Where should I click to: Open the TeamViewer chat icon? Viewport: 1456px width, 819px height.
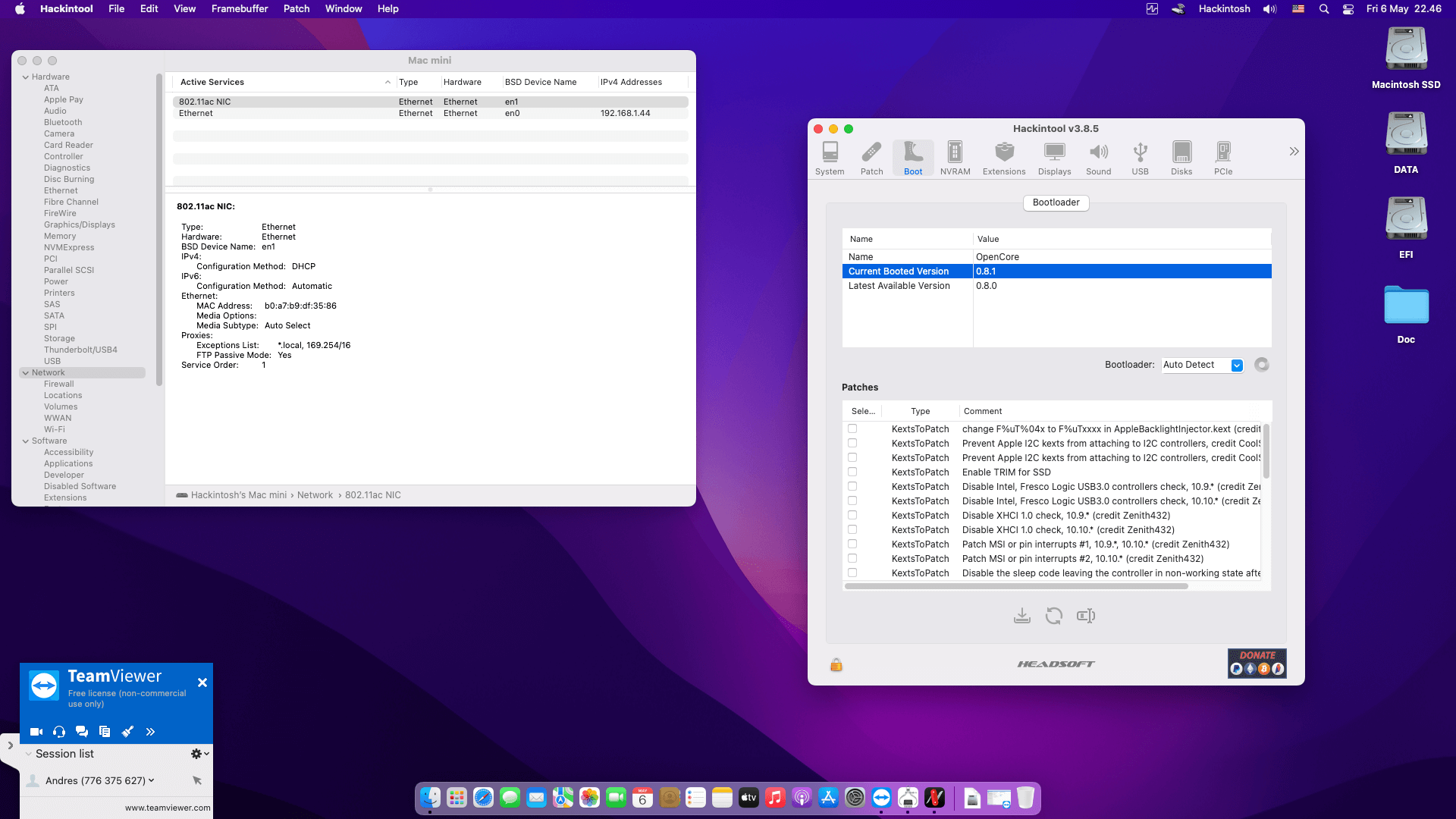(82, 732)
